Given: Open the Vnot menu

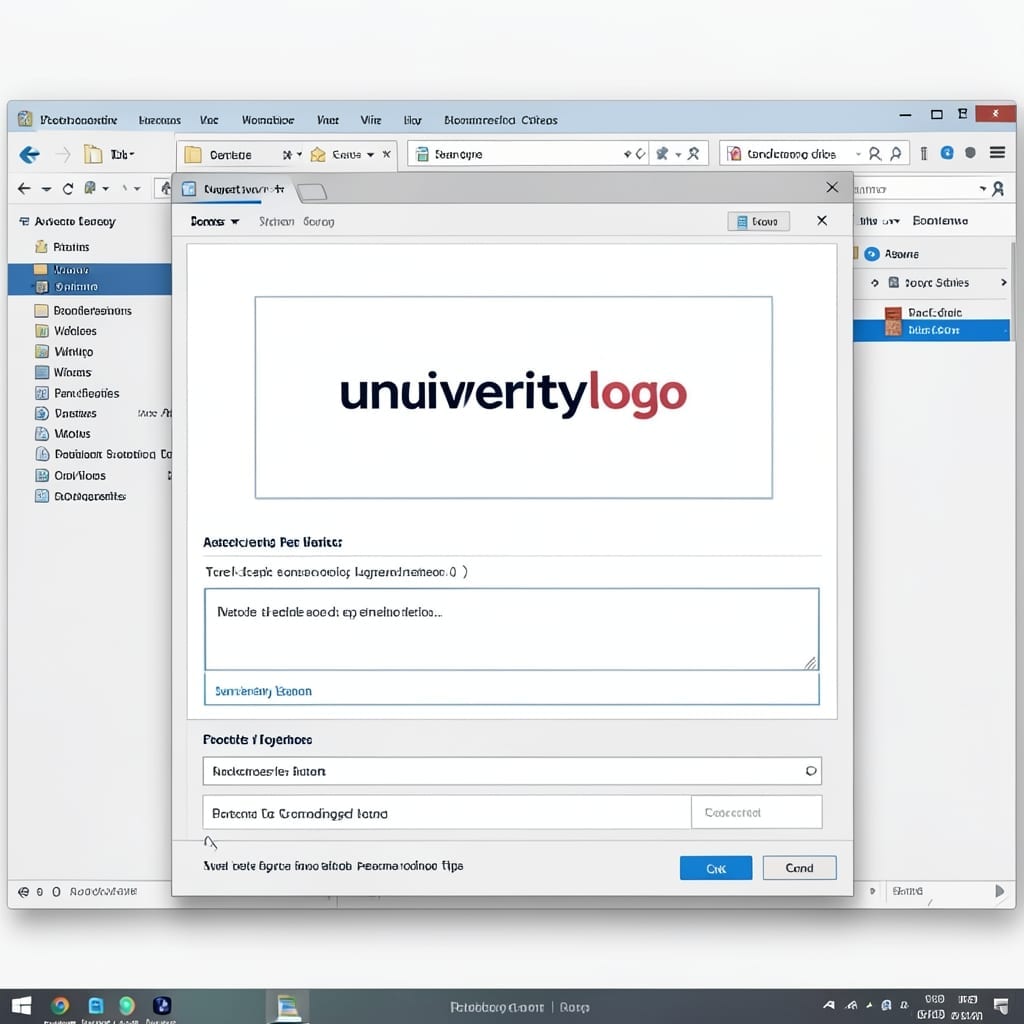Looking at the screenshot, I should point(328,120).
